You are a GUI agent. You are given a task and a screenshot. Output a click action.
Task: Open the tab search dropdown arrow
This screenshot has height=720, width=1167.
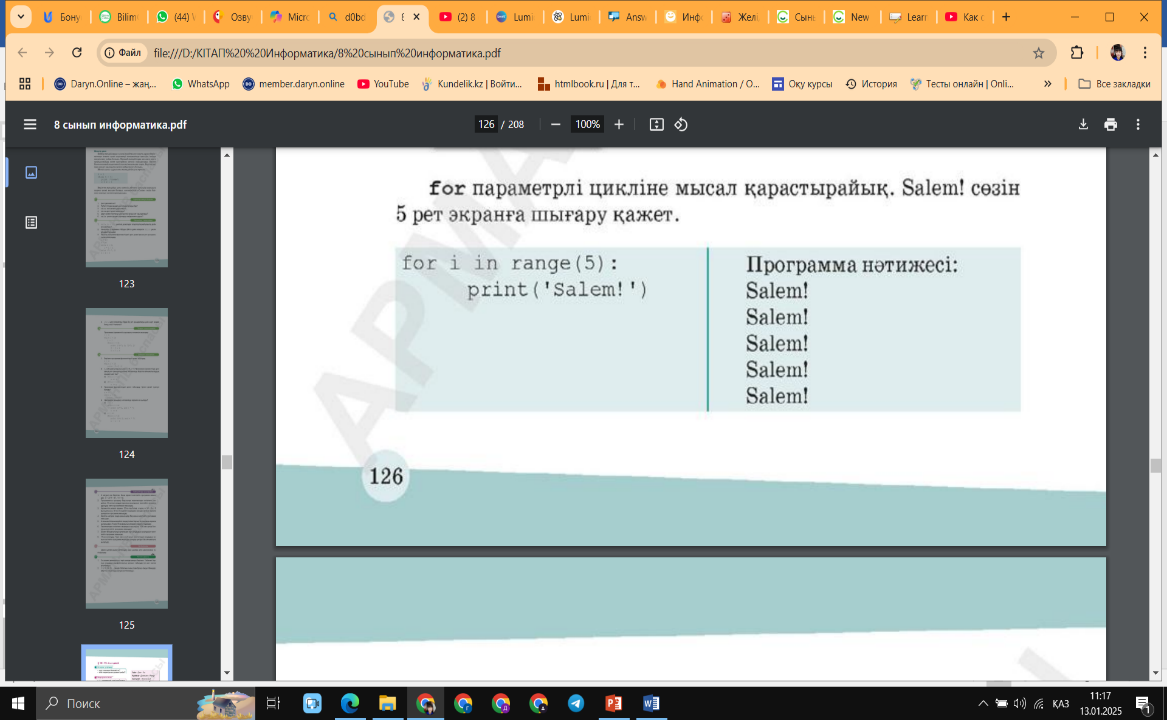click(x=21, y=16)
